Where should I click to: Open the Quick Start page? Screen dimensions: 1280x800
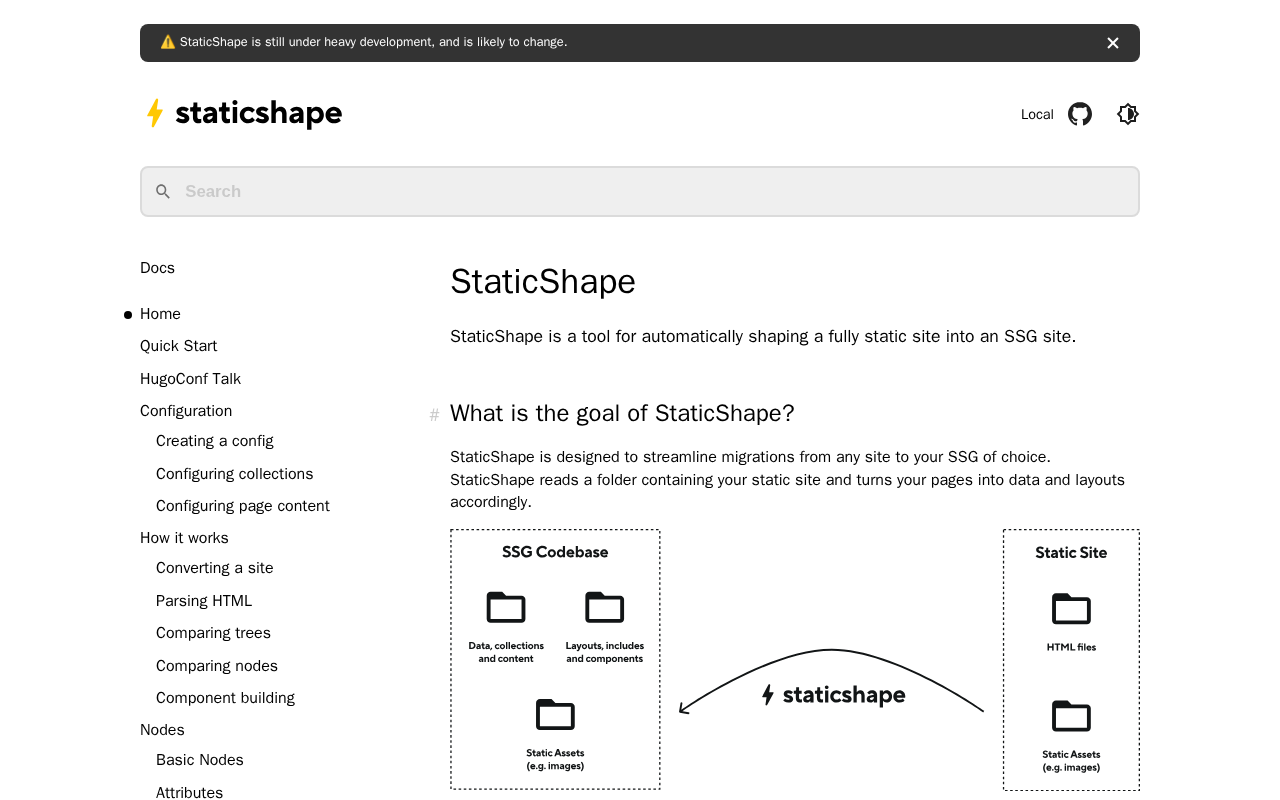pos(178,346)
